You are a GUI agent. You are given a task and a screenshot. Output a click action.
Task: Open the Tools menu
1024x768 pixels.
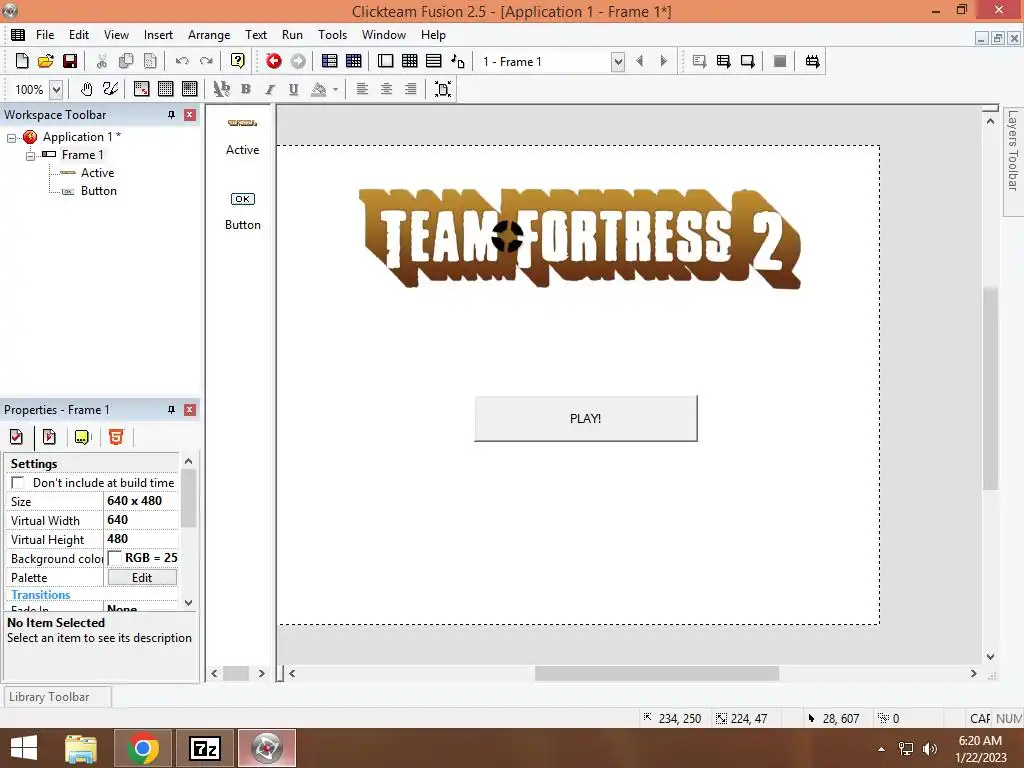pyautogui.click(x=332, y=35)
